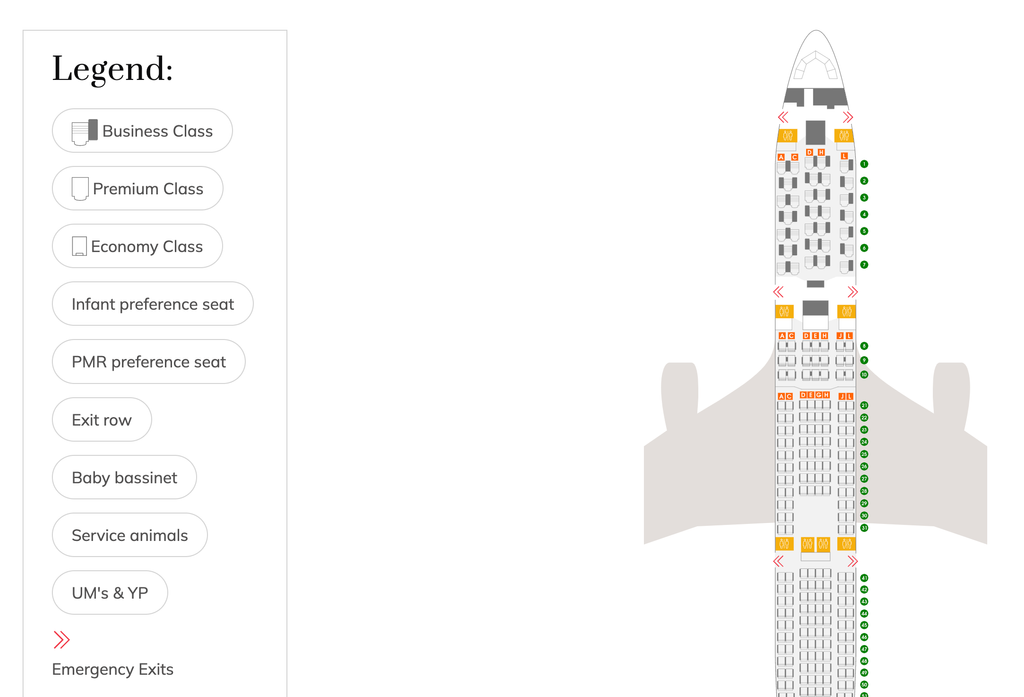Toggle the Premium Class legend pill
The height and width of the screenshot is (697, 1024).
pos(138,189)
